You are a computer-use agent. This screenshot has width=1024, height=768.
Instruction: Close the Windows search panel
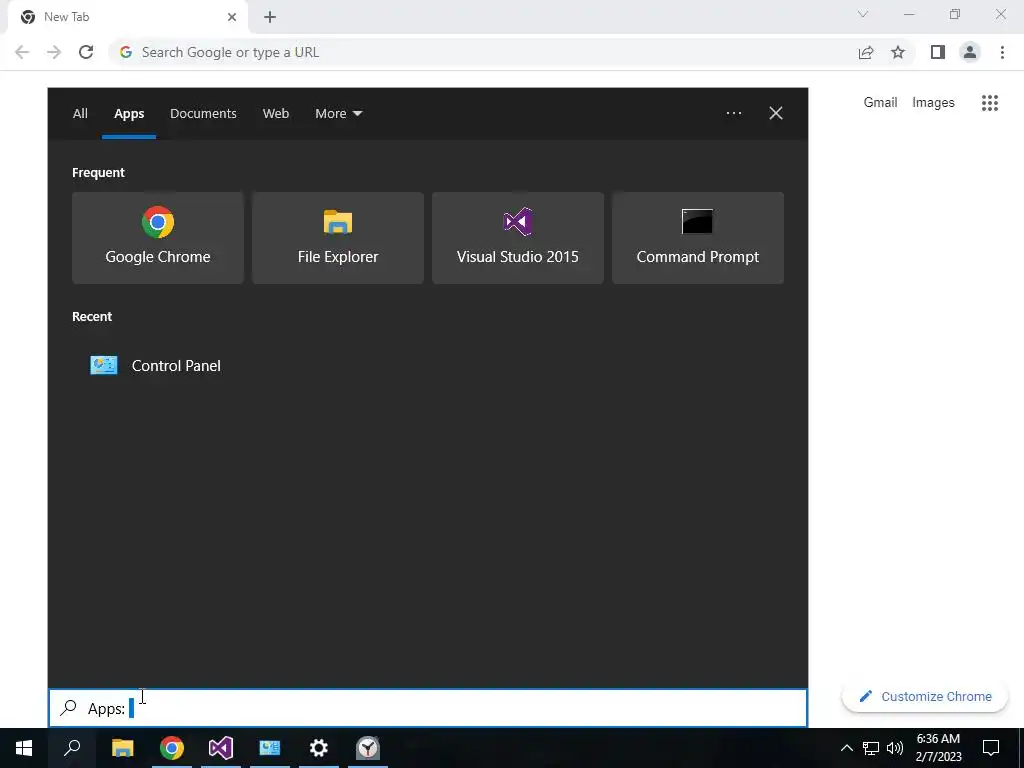click(x=776, y=113)
